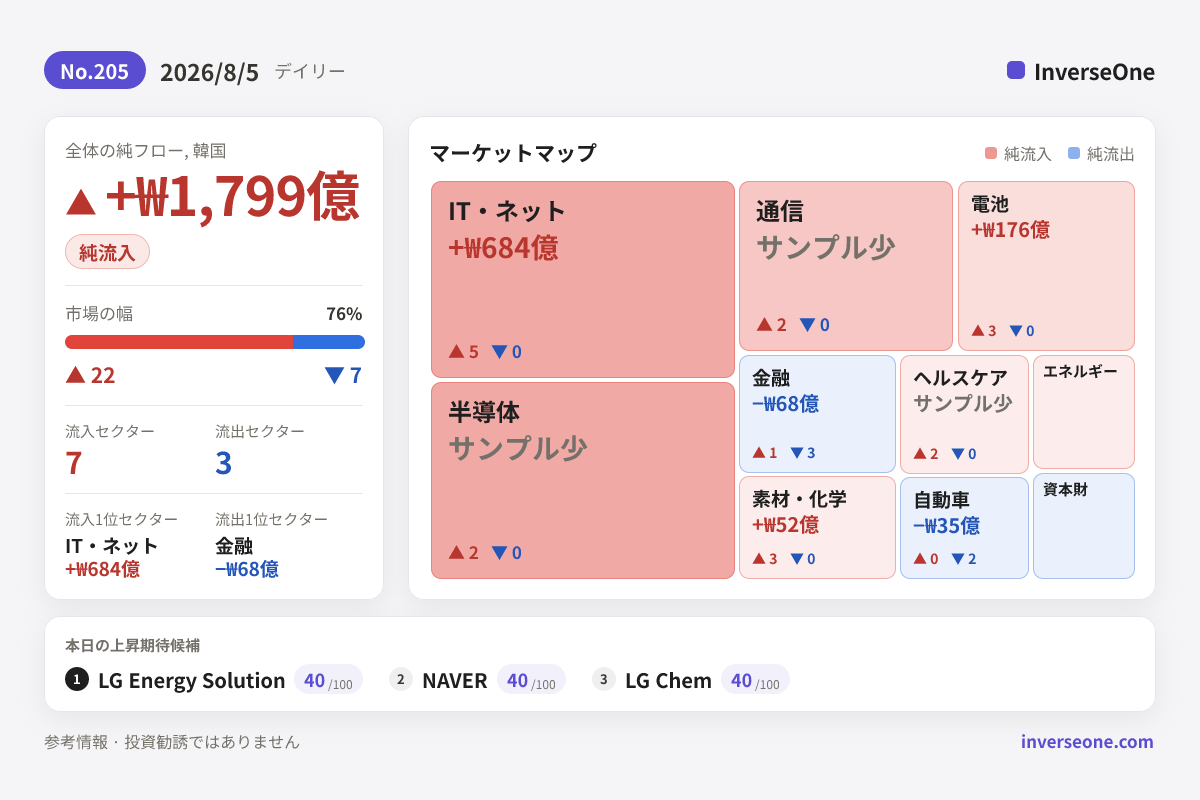1200x800 pixels.
Task: Click the 純流出 legend blue swatch
Action: [1074, 153]
